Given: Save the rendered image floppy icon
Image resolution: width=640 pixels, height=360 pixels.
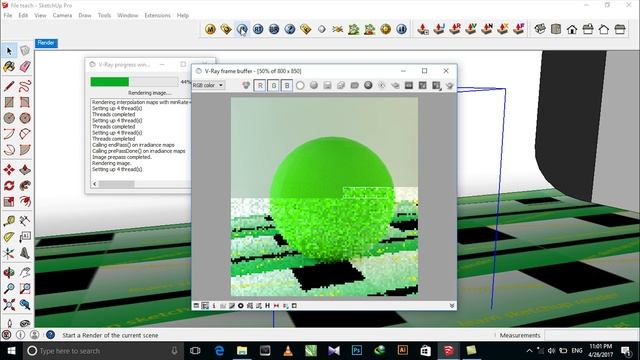Looking at the screenshot, I should pyautogui.click(x=327, y=85).
